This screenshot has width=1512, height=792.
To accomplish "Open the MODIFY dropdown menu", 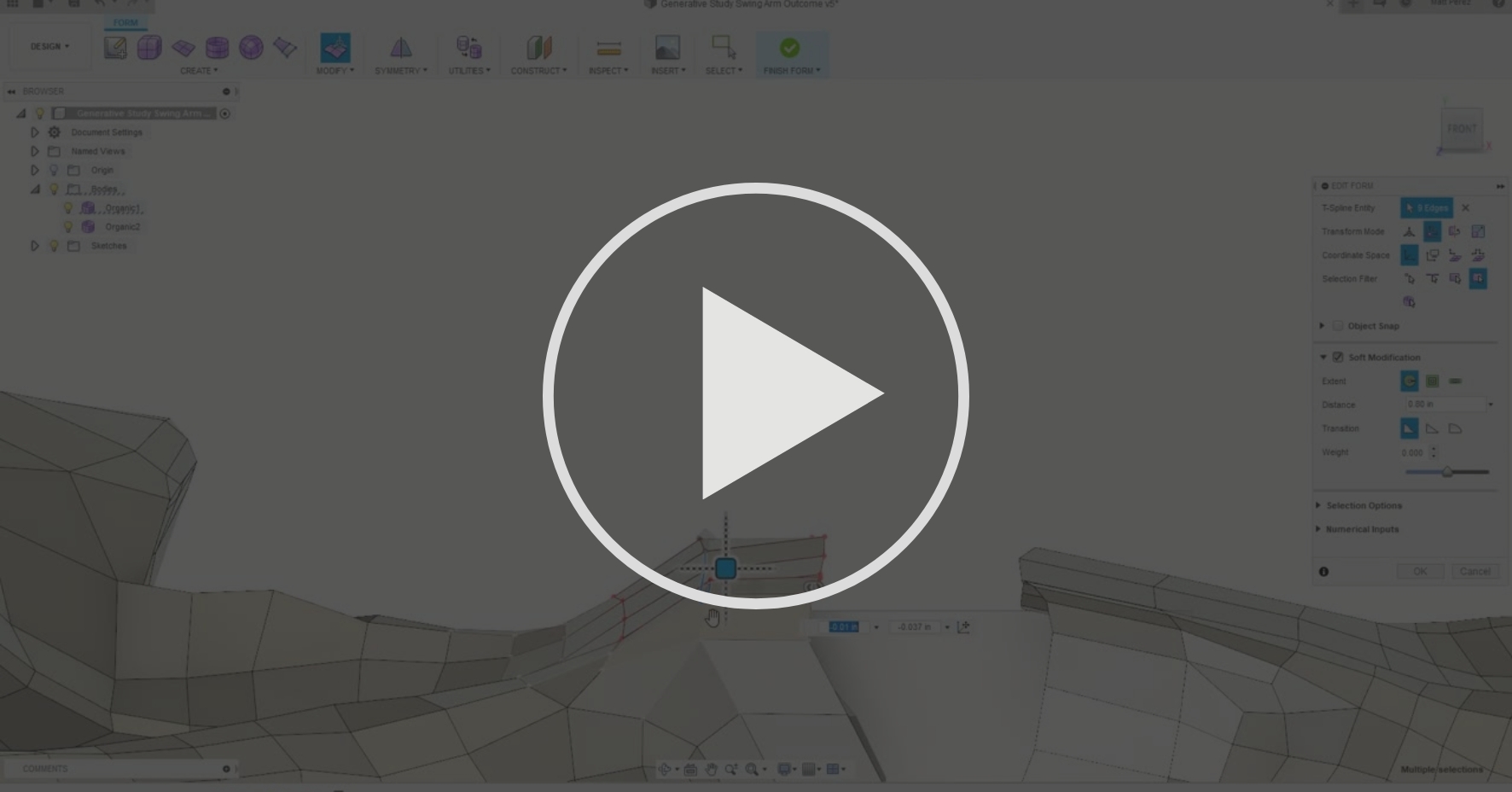I will (334, 71).
